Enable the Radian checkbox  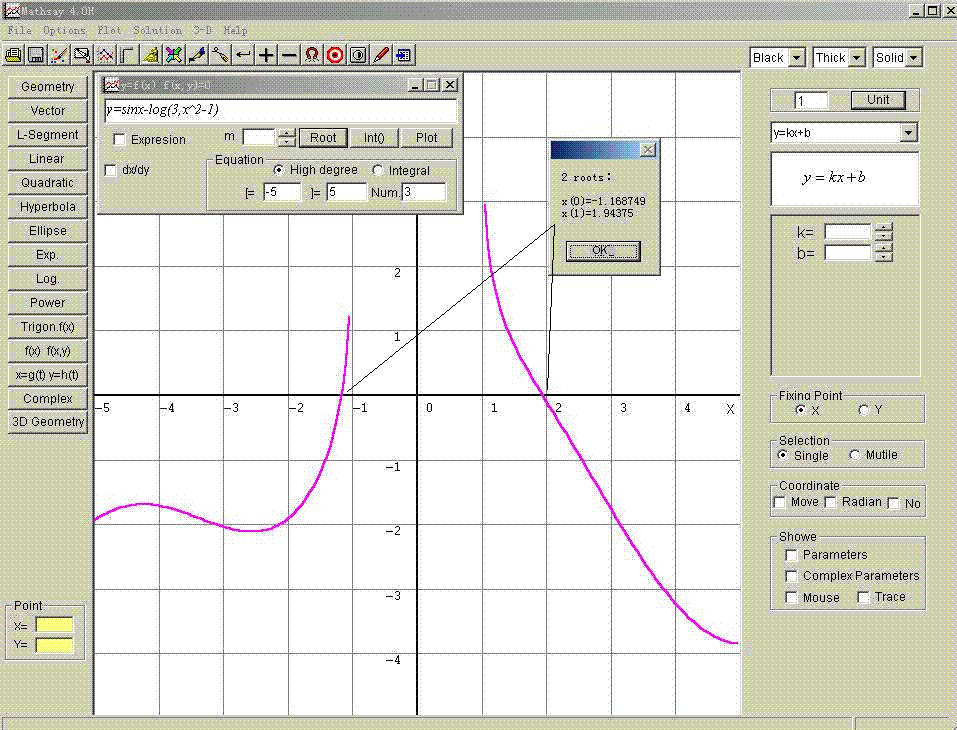click(831, 502)
